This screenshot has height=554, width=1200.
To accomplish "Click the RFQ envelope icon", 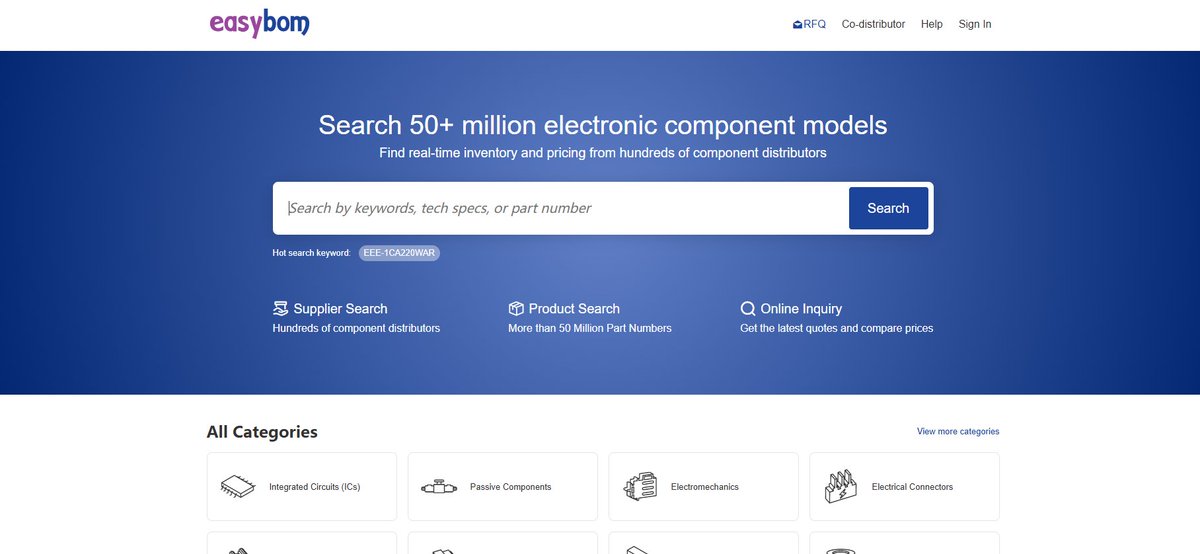I will (x=797, y=24).
